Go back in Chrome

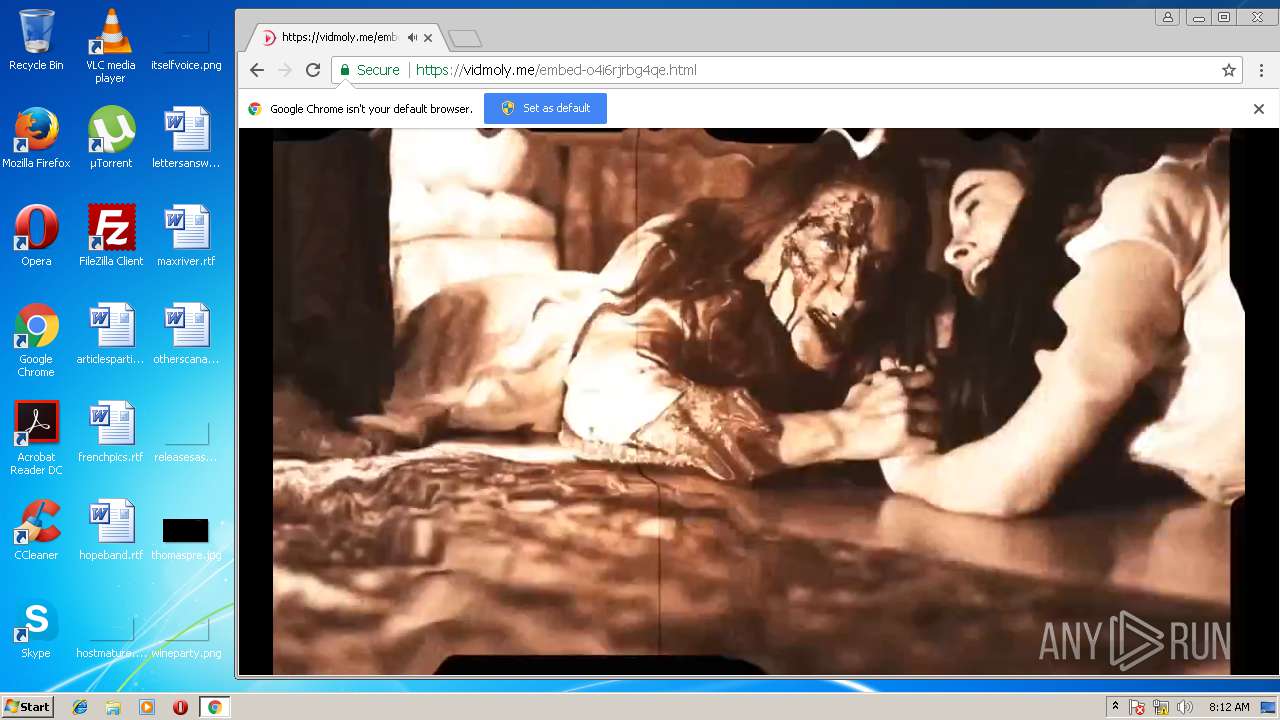pyautogui.click(x=257, y=70)
